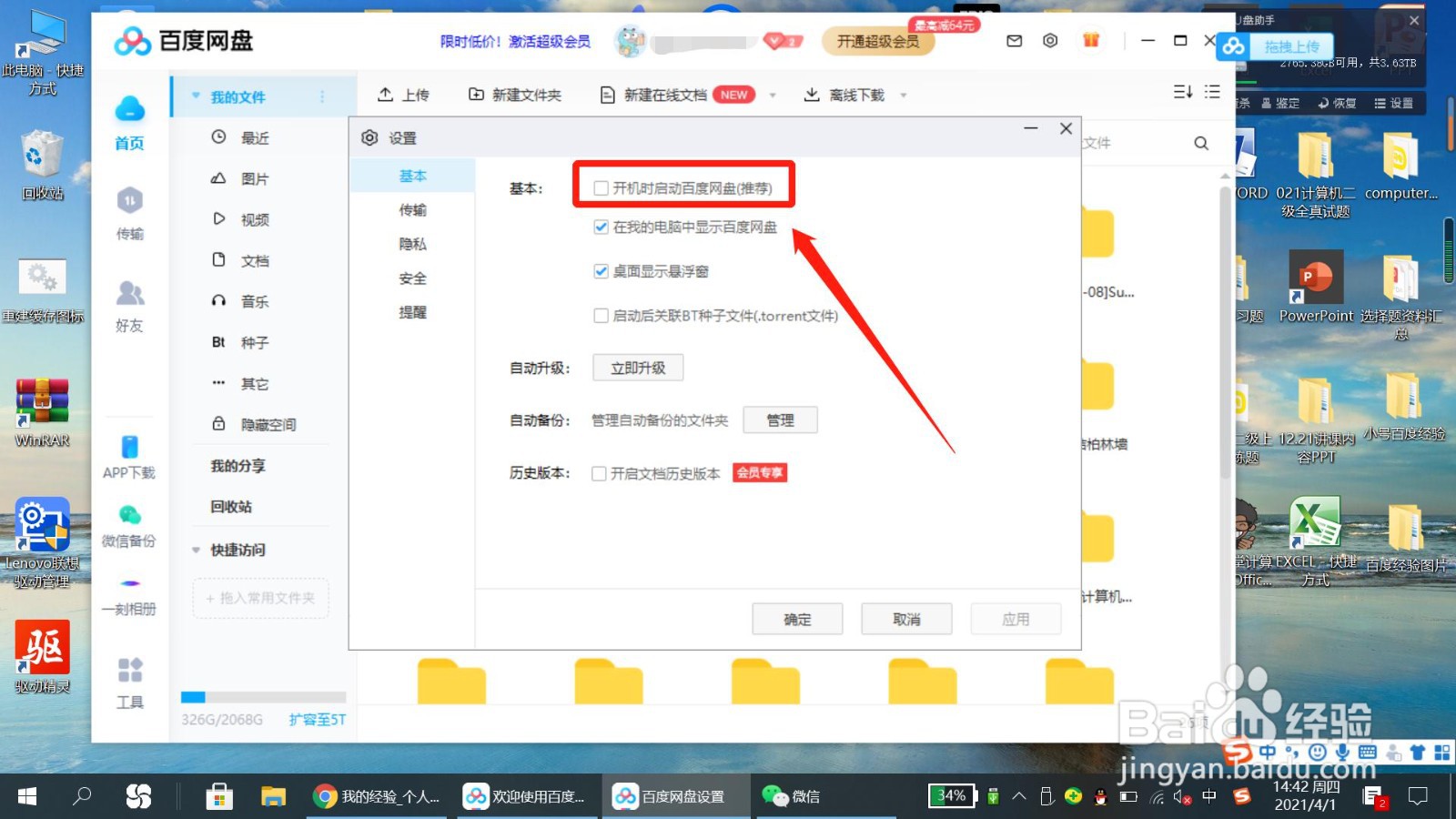Uncheck 桌面显示悬浮窗 checkbox
This screenshot has height=819, width=1456.
coord(601,271)
